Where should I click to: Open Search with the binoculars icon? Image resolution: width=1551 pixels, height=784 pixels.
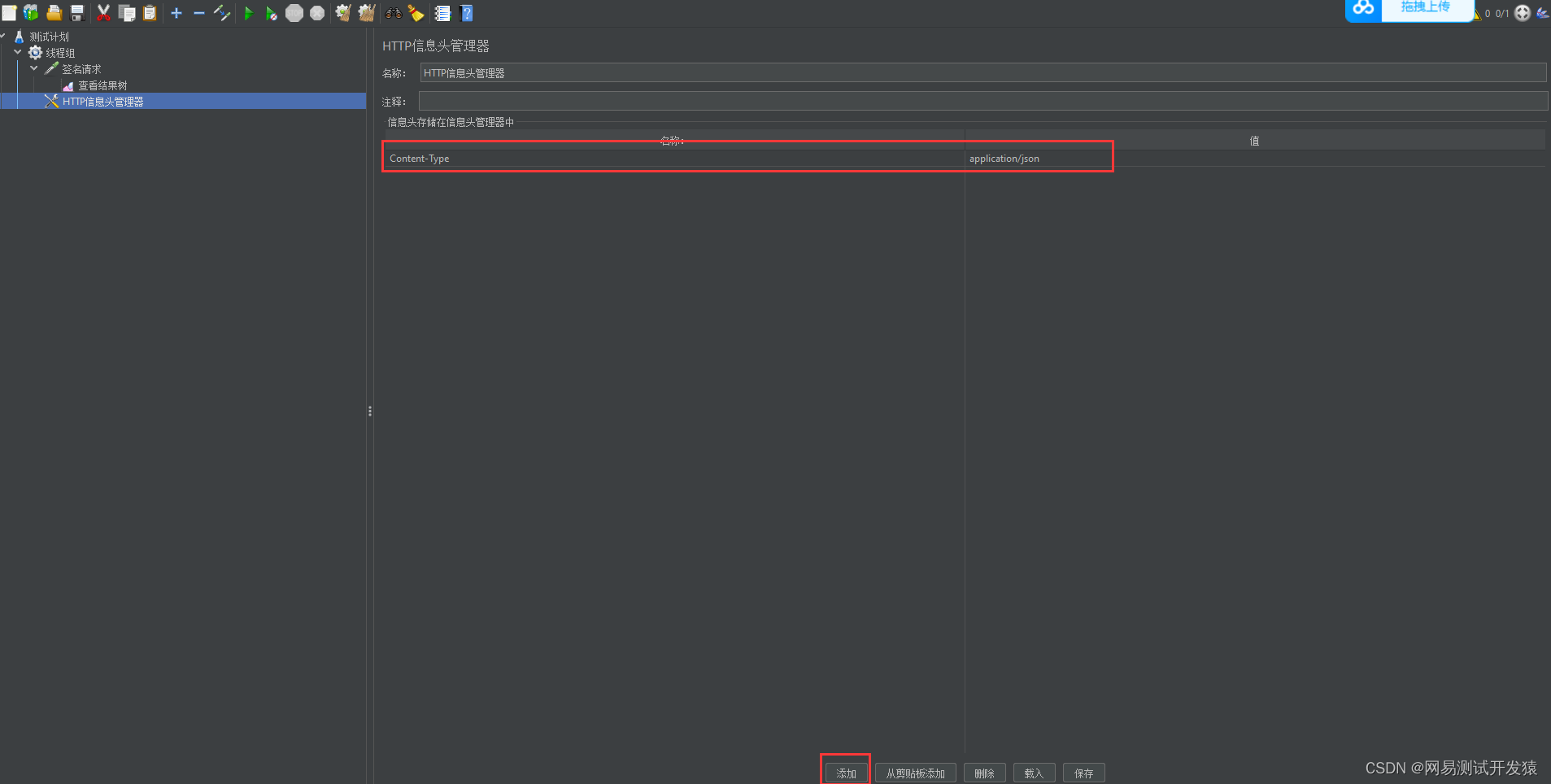pyautogui.click(x=394, y=13)
